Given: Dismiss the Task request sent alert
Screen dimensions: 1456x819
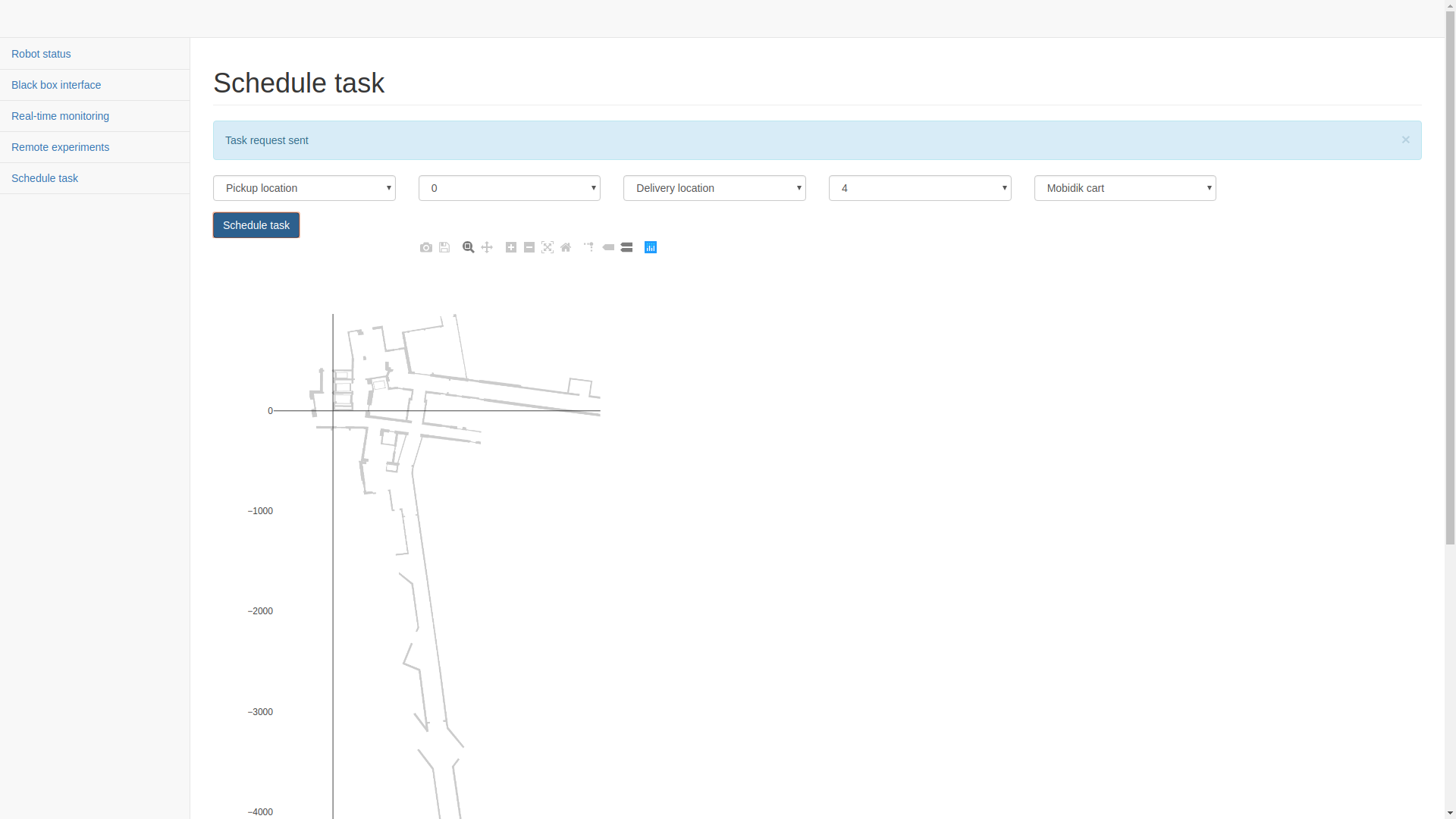Looking at the screenshot, I should click(1405, 140).
